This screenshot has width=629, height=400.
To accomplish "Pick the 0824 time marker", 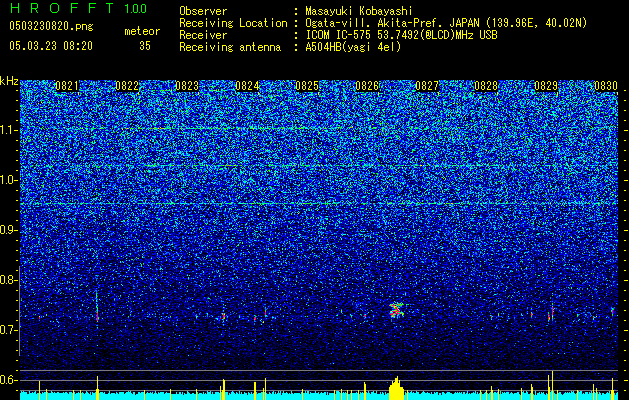I will (x=247, y=86).
